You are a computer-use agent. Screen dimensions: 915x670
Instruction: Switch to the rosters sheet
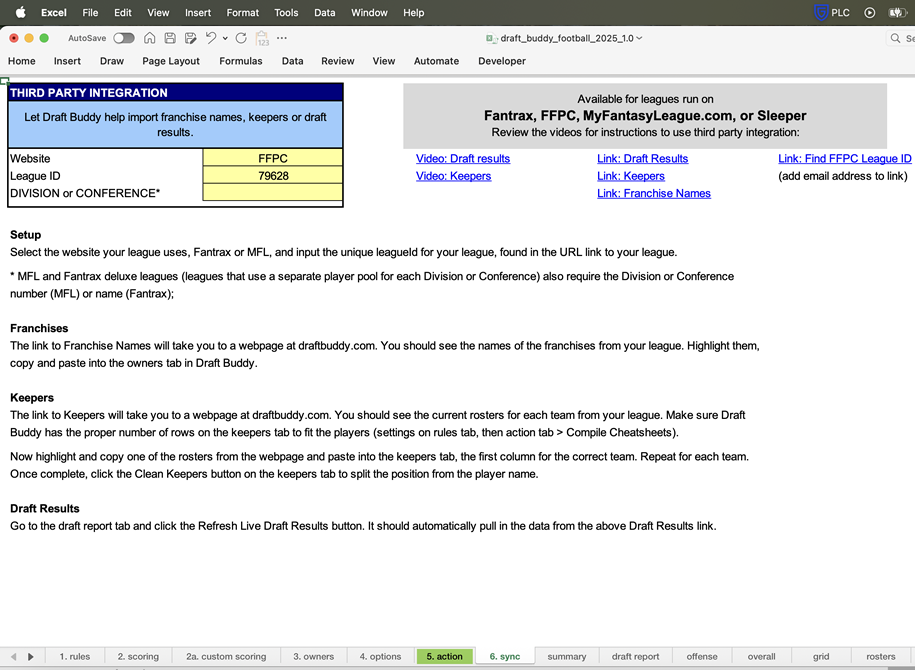click(881, 656)
